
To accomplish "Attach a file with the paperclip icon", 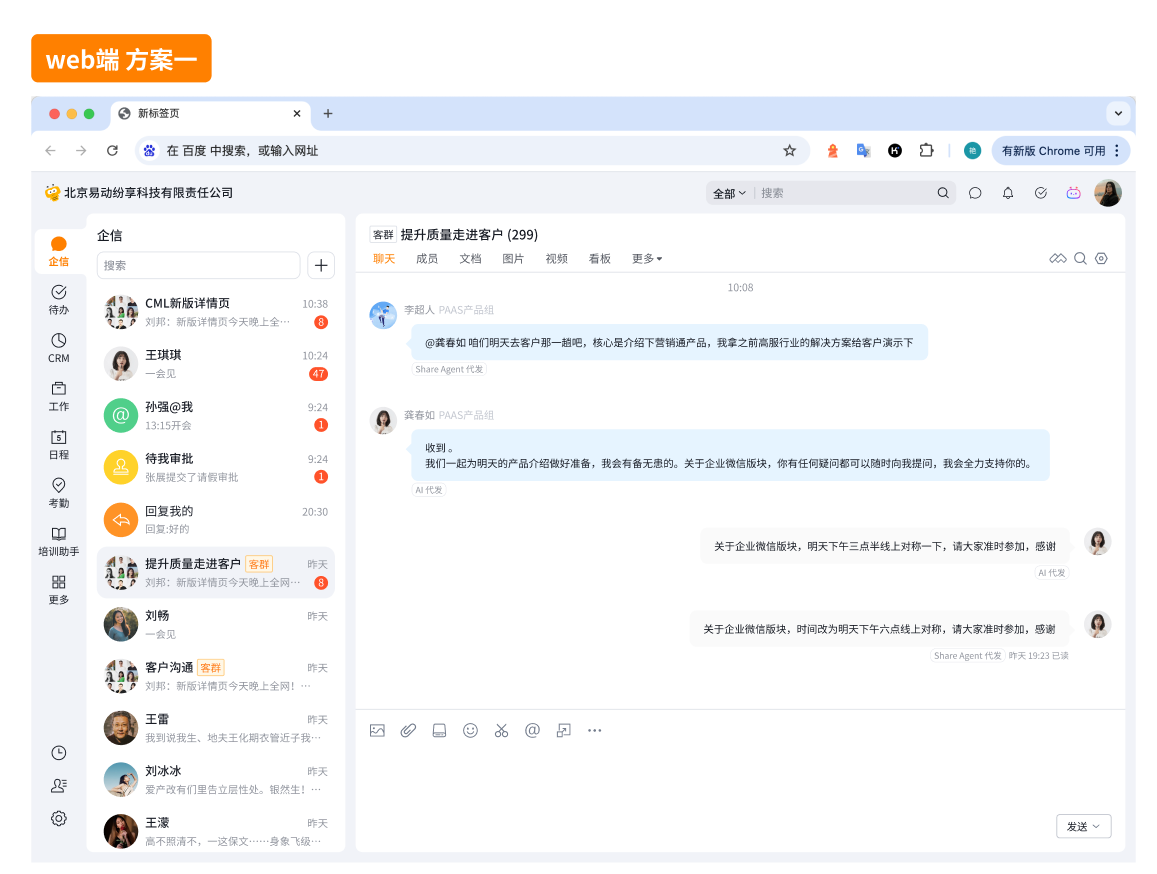I will pos(408,731).
